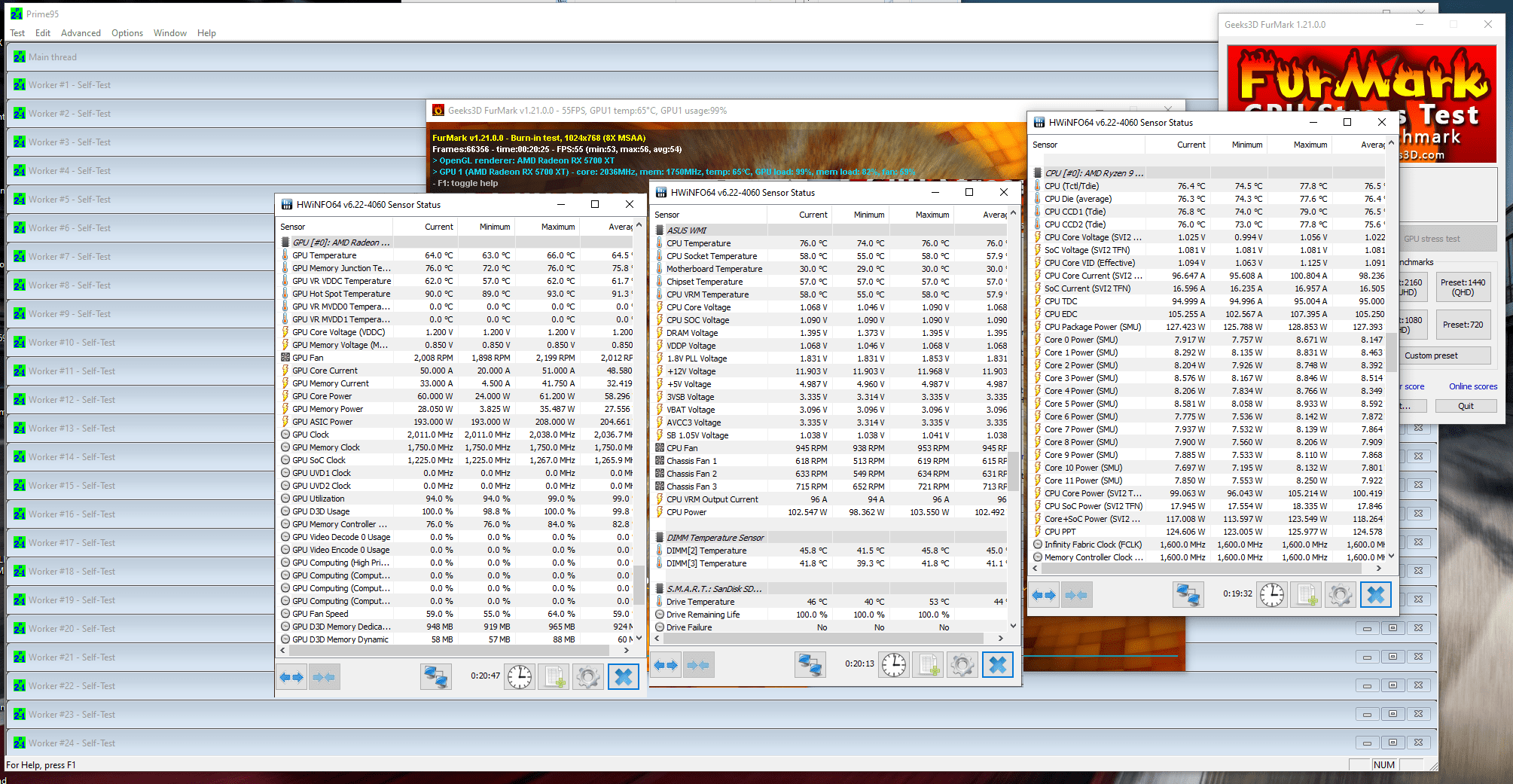Click Custom preset button in FurMark
Image resolution: width=1513 pixels, height=784 pixels.
1445,355
